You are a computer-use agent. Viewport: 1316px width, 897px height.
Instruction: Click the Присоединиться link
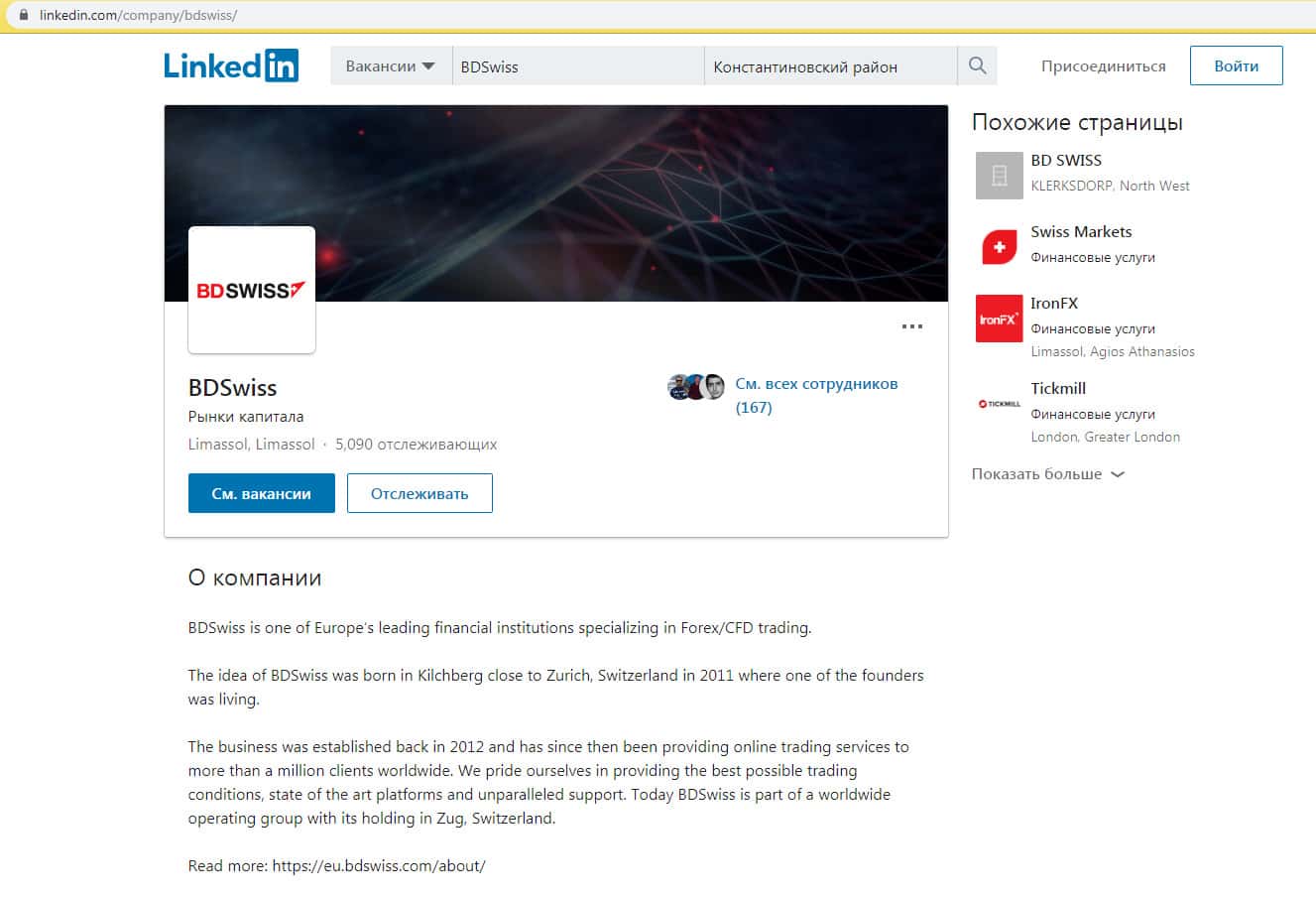click(x=1104, y=66)
